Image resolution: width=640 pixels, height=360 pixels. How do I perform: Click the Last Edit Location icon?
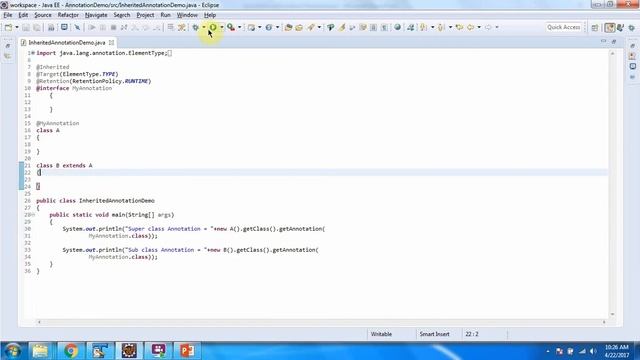tap(460, 27)
